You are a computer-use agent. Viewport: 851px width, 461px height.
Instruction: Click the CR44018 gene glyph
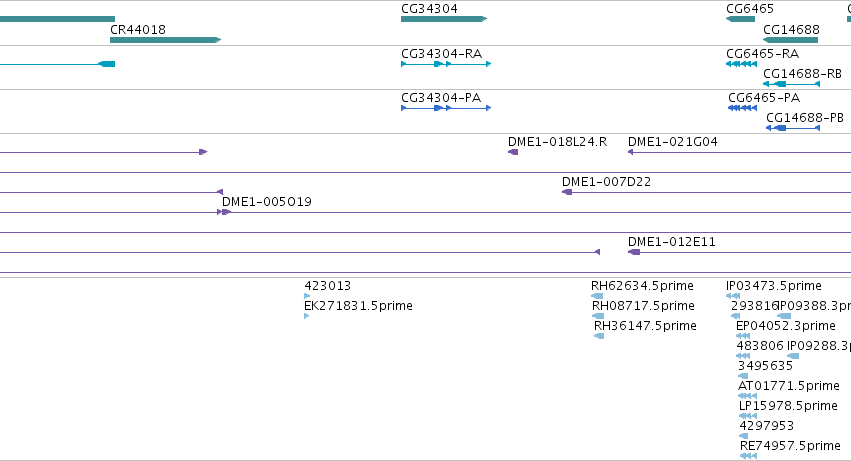[x=166, y=40]
